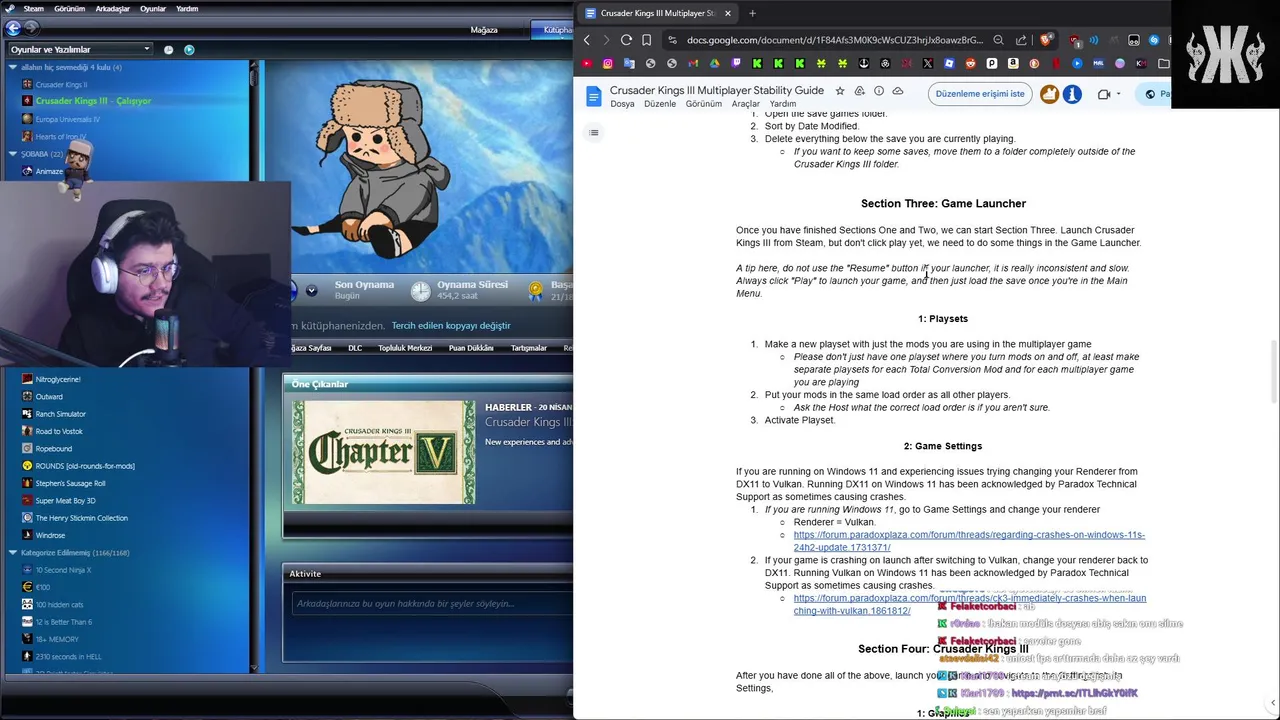Open the YouTube bookmark icon
This screenshot has width=1280, height=720.
(586, 64)
